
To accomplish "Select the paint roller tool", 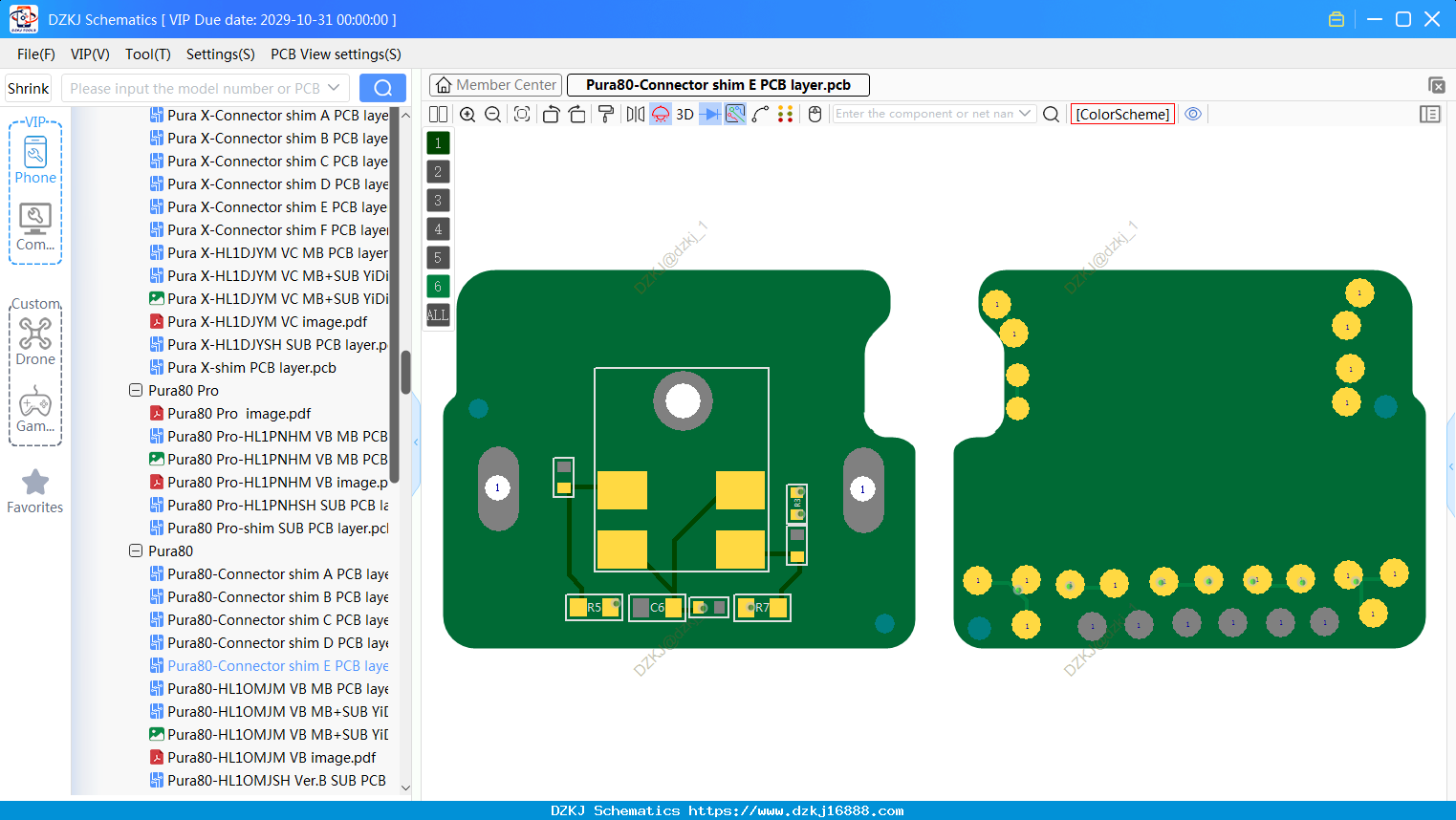I will tap(606, 114).
